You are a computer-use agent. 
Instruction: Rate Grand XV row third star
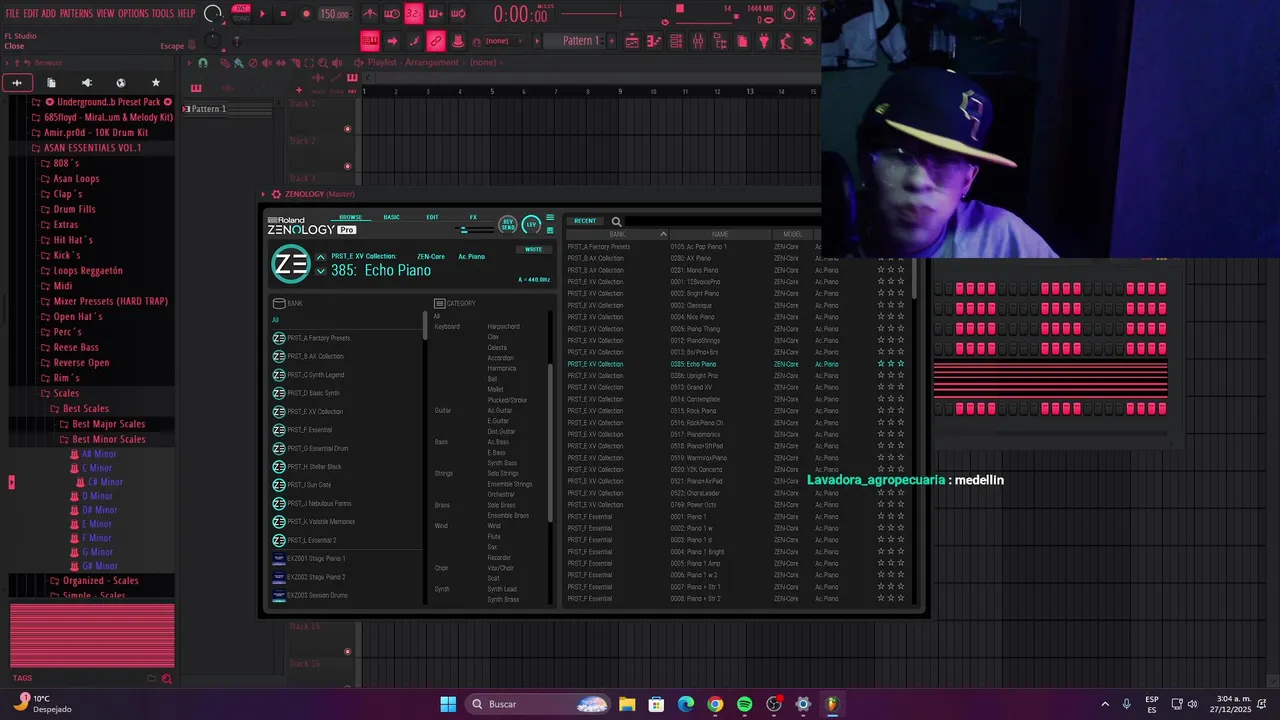click(x=900, y=387)
